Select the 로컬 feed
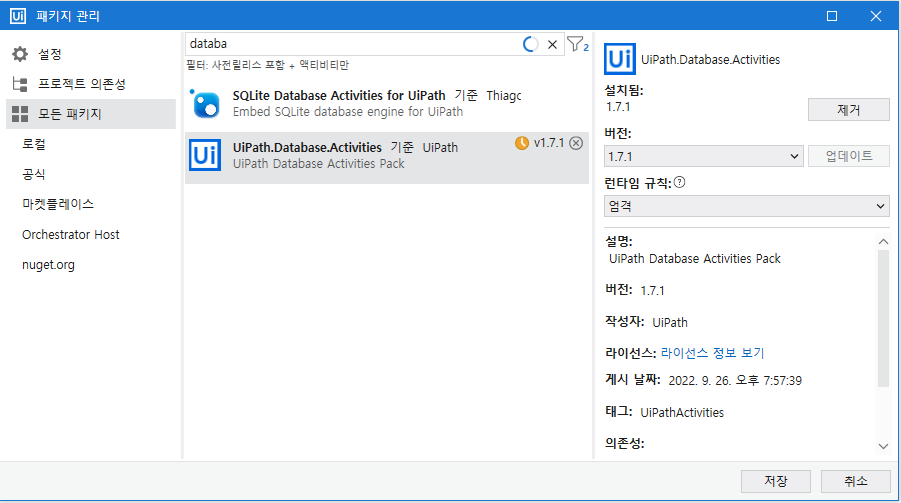This screenshot has width=901, height=503. tap(34, 144)
